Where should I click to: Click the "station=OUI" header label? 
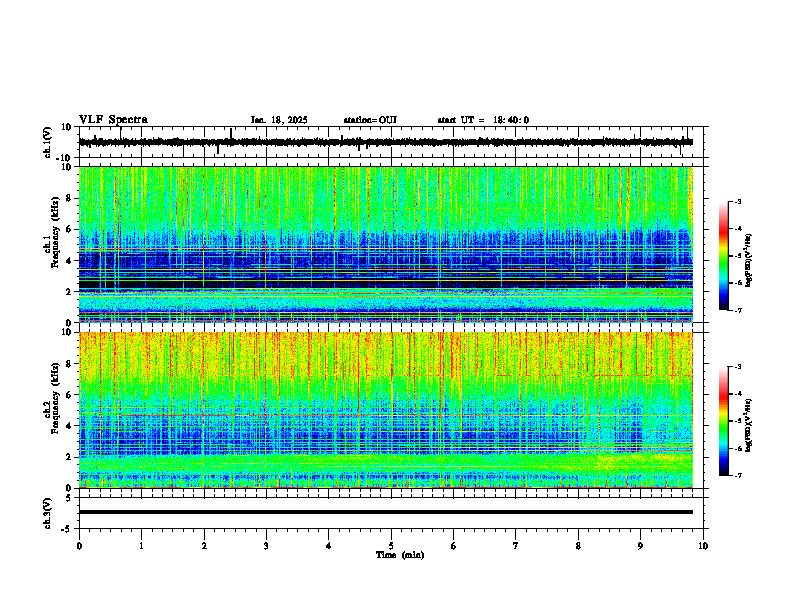tap(370, 120)
